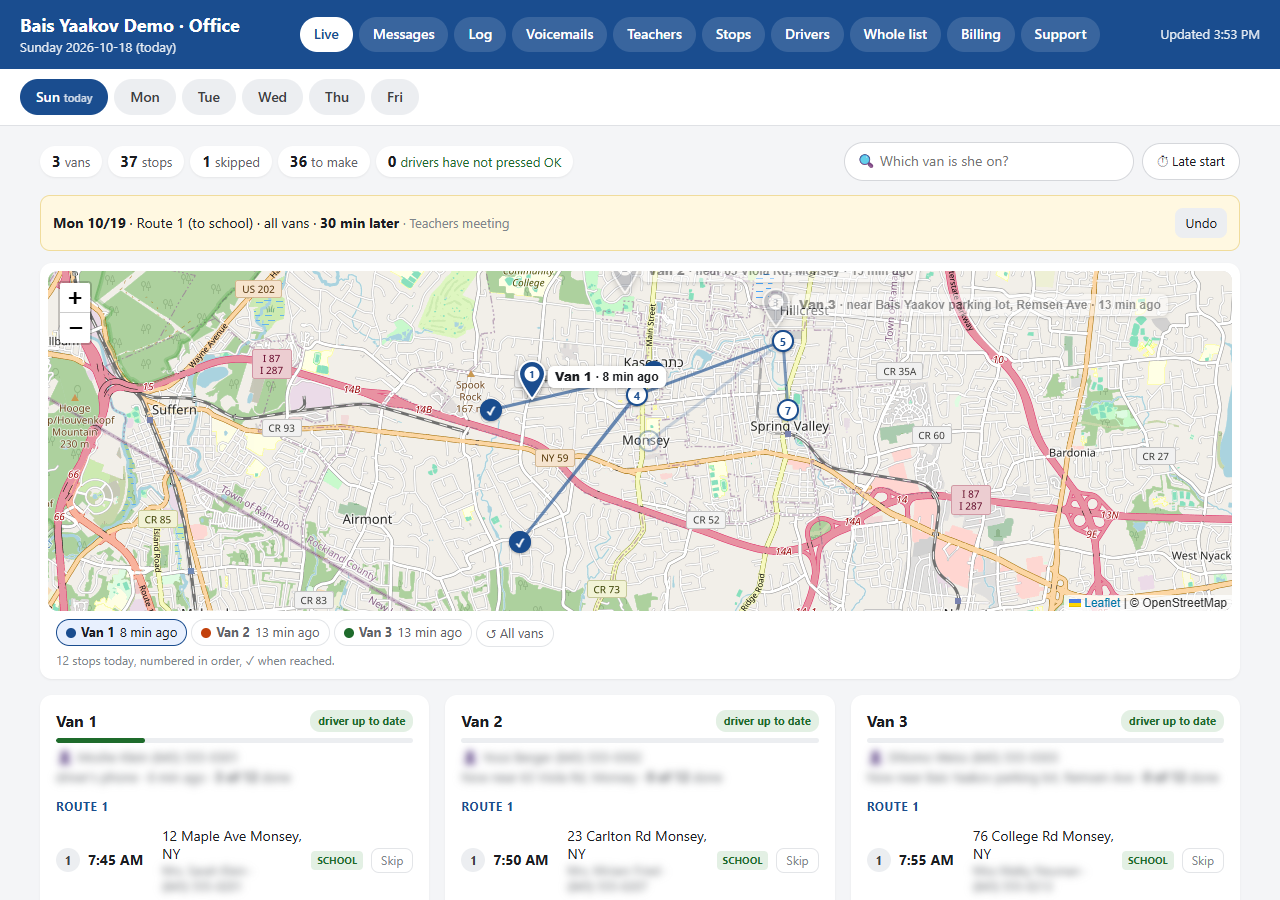Click the 3 vans summary chip
1280x900 pixels.
(x=71, y=162)
